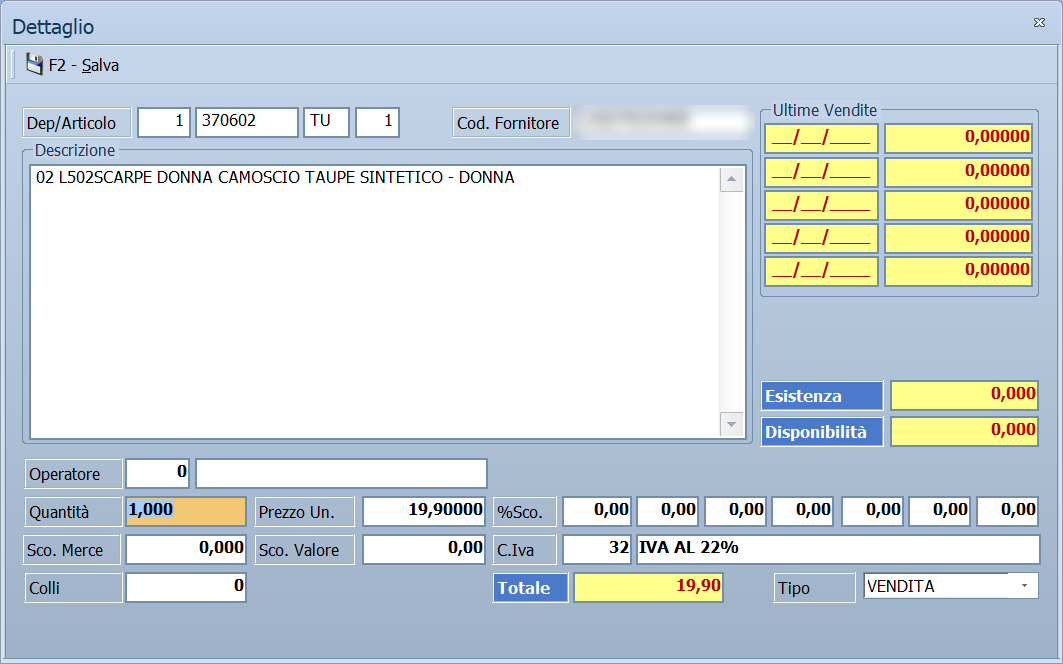The image size is (1063, 664).
Task: Click the Prezzo Un. label
Action: pos(304,512)
